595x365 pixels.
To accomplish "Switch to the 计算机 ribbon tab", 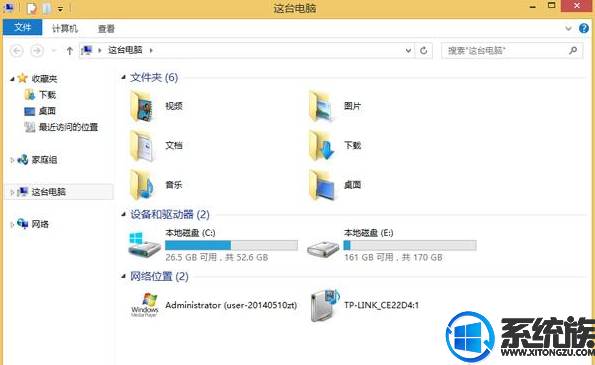I will click(65, 28).
